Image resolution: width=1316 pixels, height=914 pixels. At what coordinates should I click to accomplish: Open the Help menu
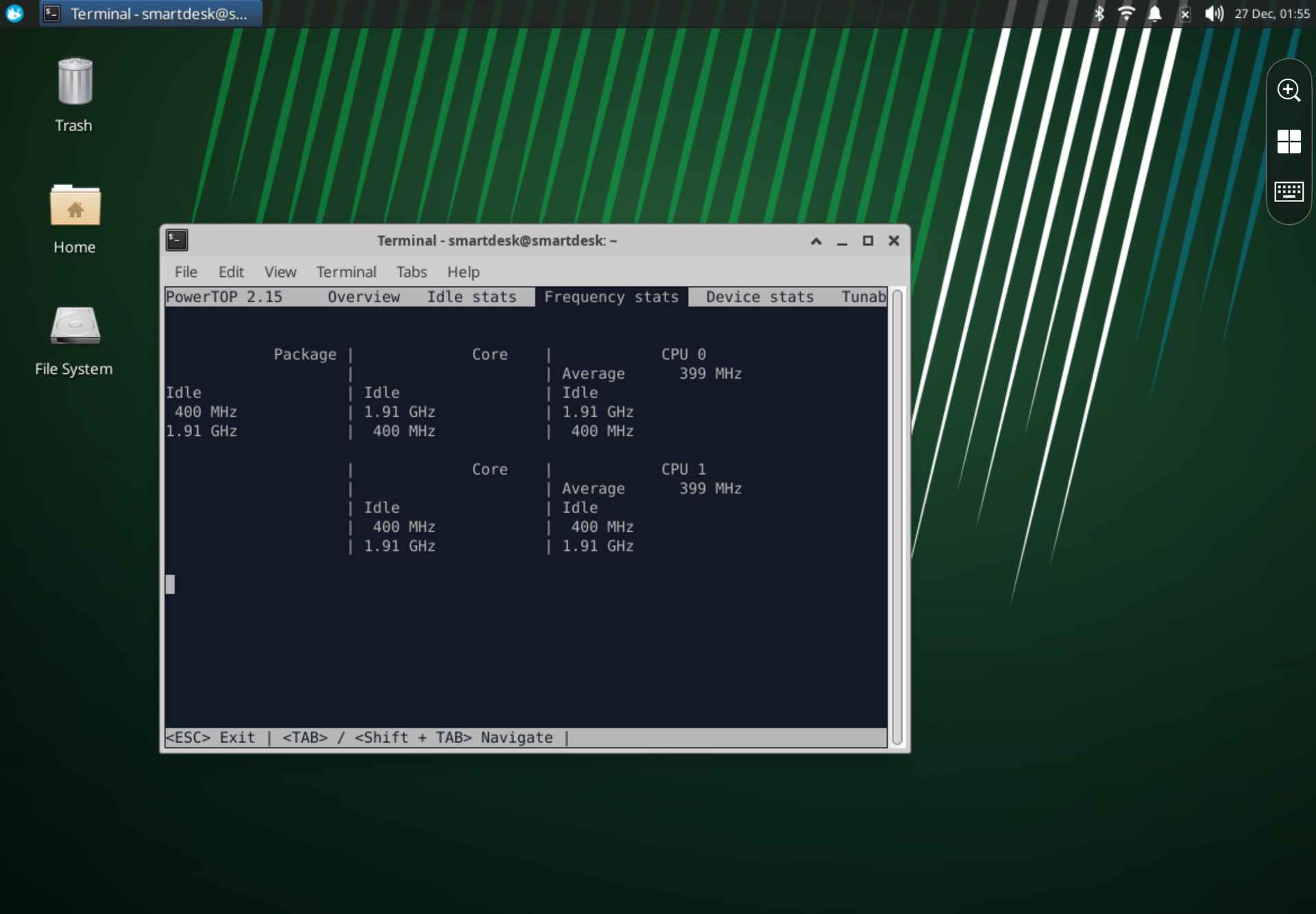463,272
